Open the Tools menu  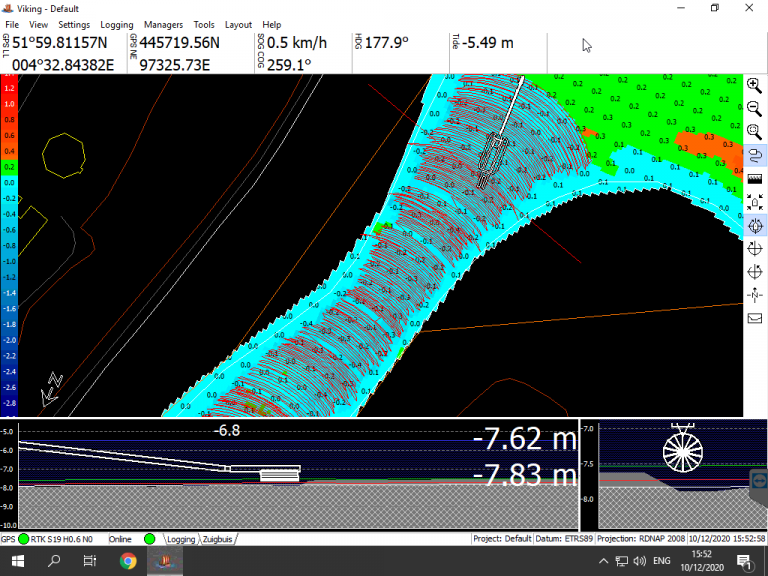click(204, 24)
